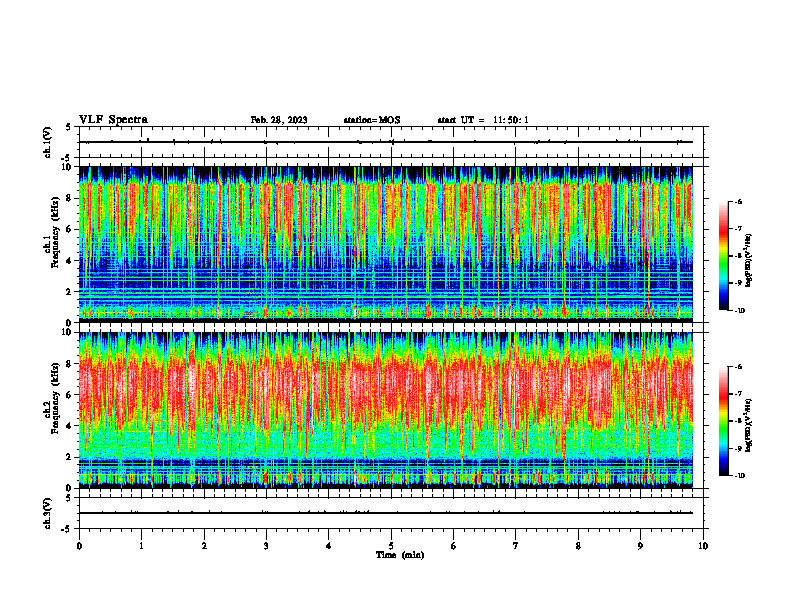Image resolution: width=792 pixels, height=612 pixels.
Task: Click tick label '2' on the Time axis
Action: pos(204,546)
